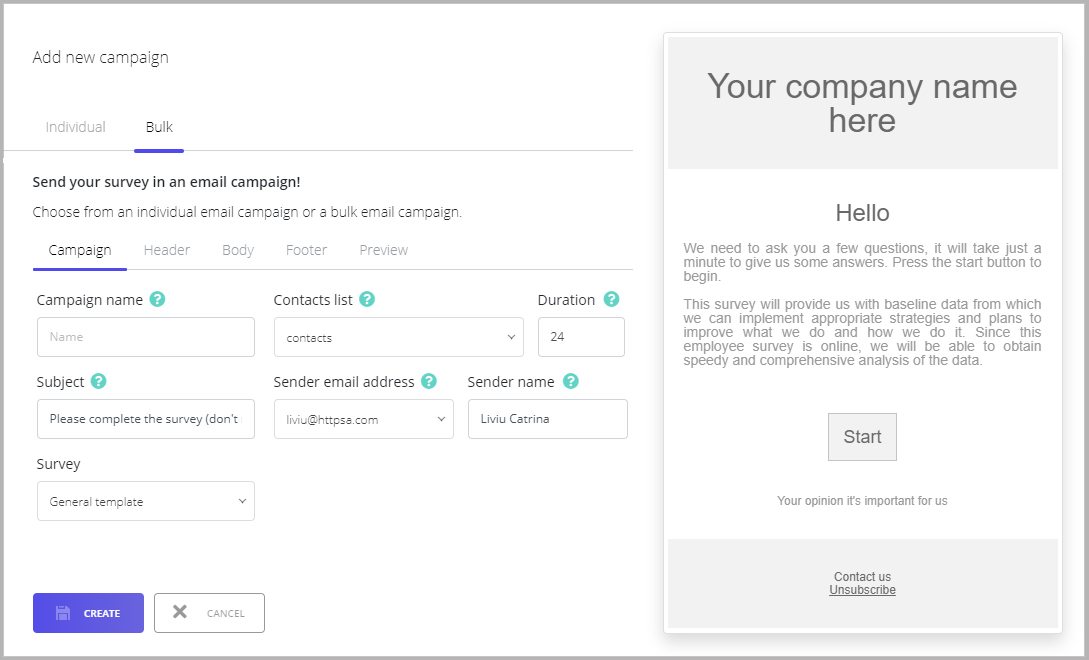Go to the Body tab
This screenshot has width=1089, height=660.
click(238, 250)
